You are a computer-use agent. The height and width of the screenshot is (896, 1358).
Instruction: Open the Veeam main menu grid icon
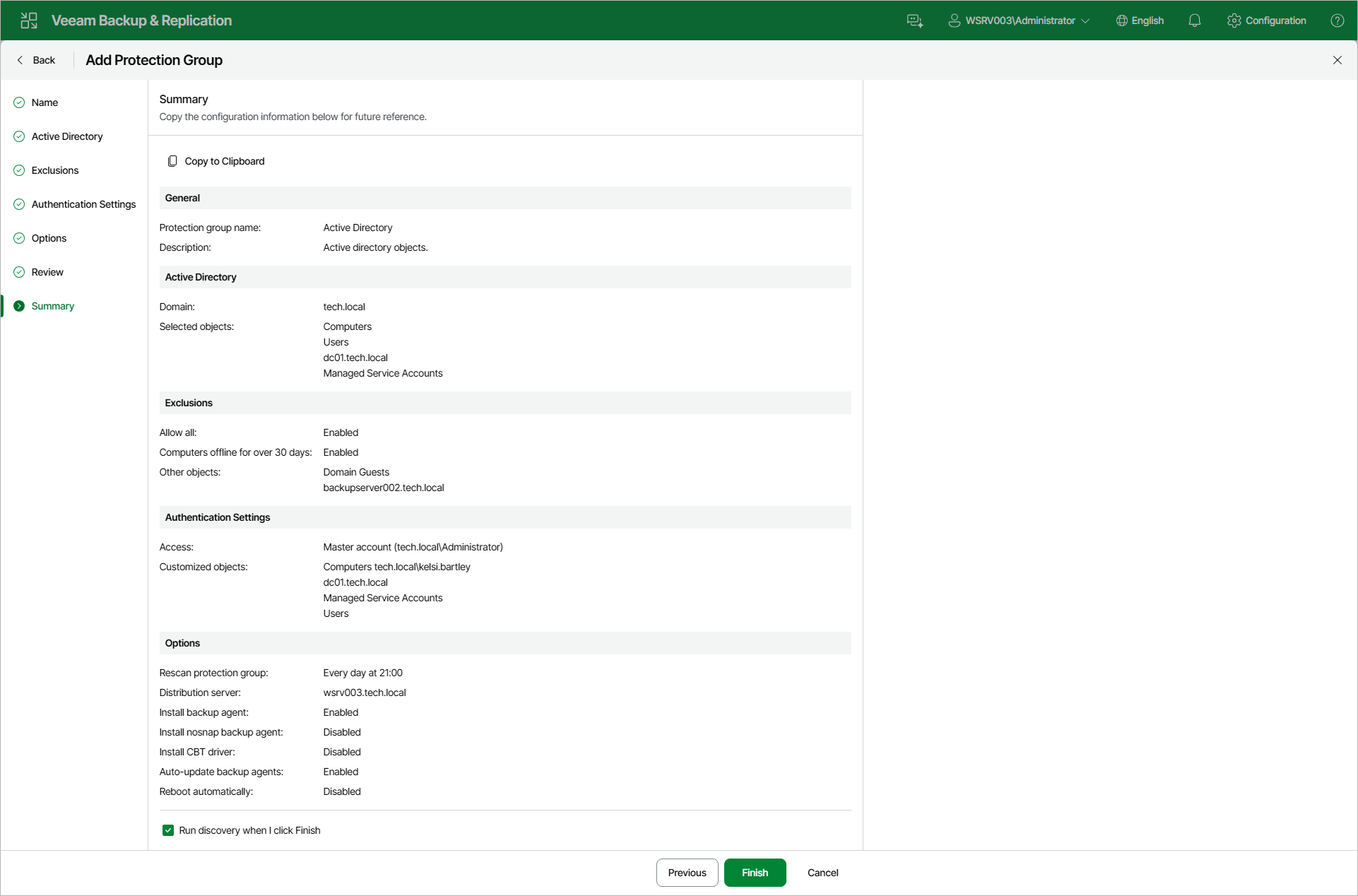click(29, 20)
